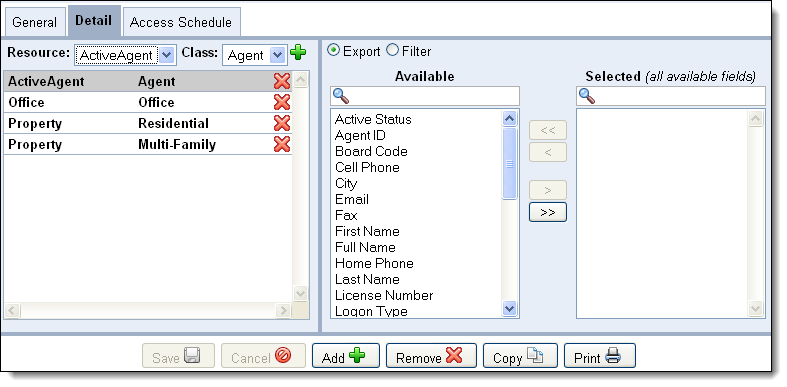Click the move one left < button

[x=548, y=152]
